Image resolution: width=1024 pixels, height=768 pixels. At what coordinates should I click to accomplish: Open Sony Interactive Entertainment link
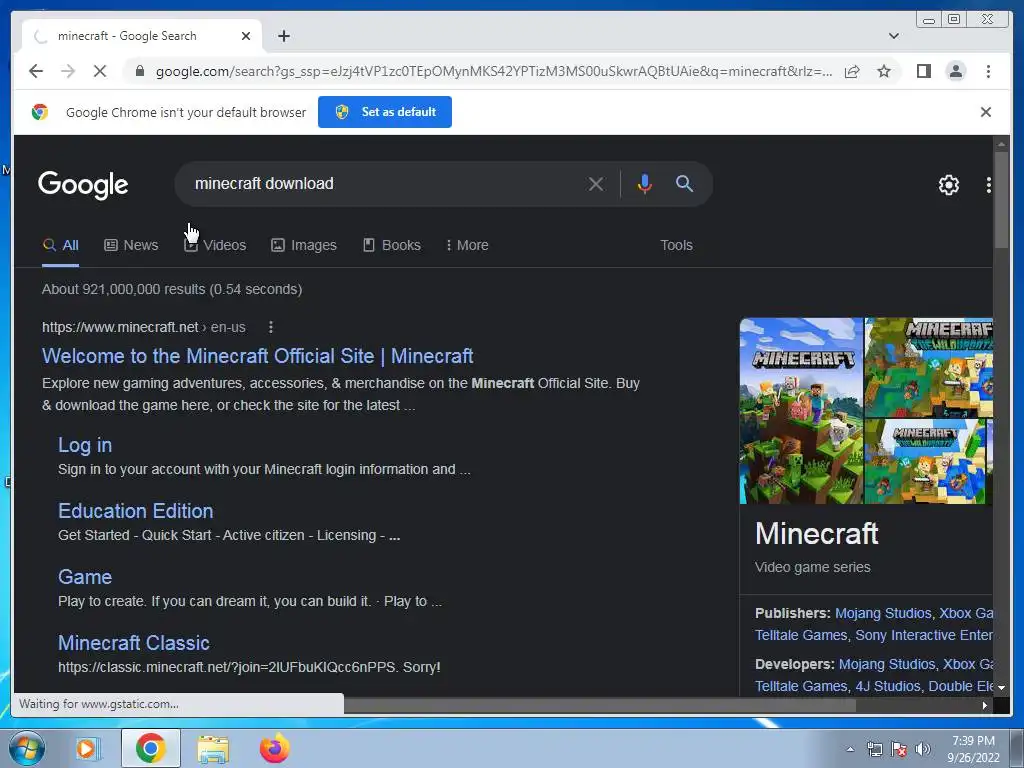pyautogui.click(x=924, y=635)
